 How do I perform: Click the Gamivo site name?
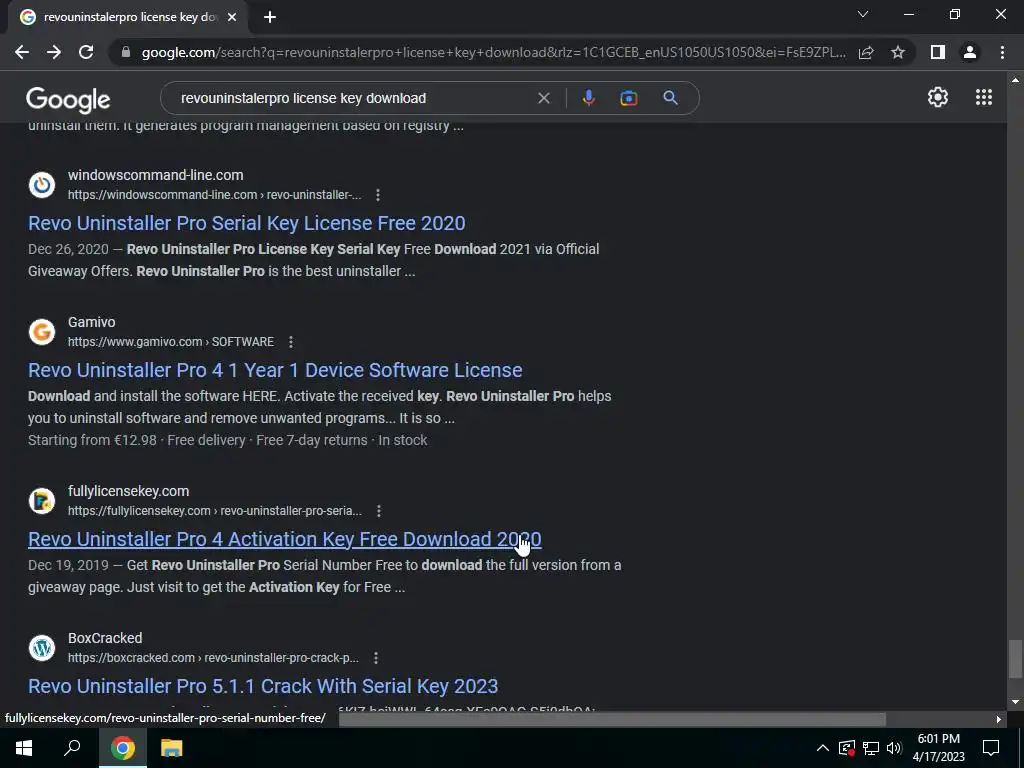click(91, 322)
